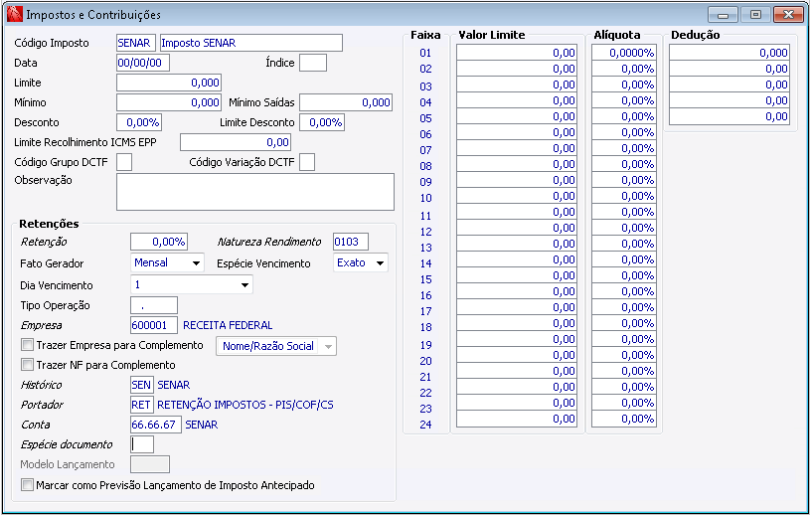This screenshot has height=515, width=810.
Task: Click the Data field showing 00/00/00
Action: [143, 63]
